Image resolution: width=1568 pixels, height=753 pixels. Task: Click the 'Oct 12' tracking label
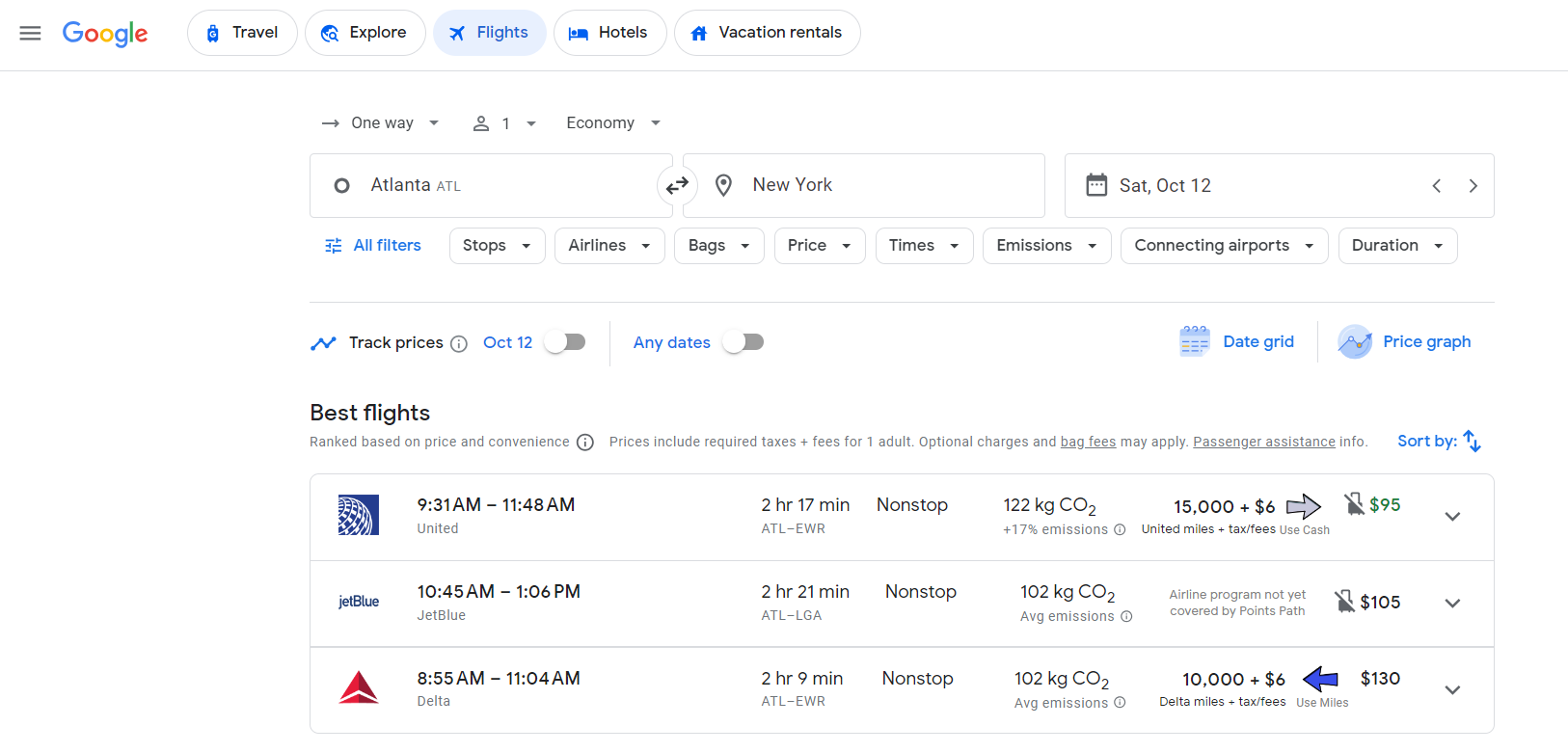(507, 343)
